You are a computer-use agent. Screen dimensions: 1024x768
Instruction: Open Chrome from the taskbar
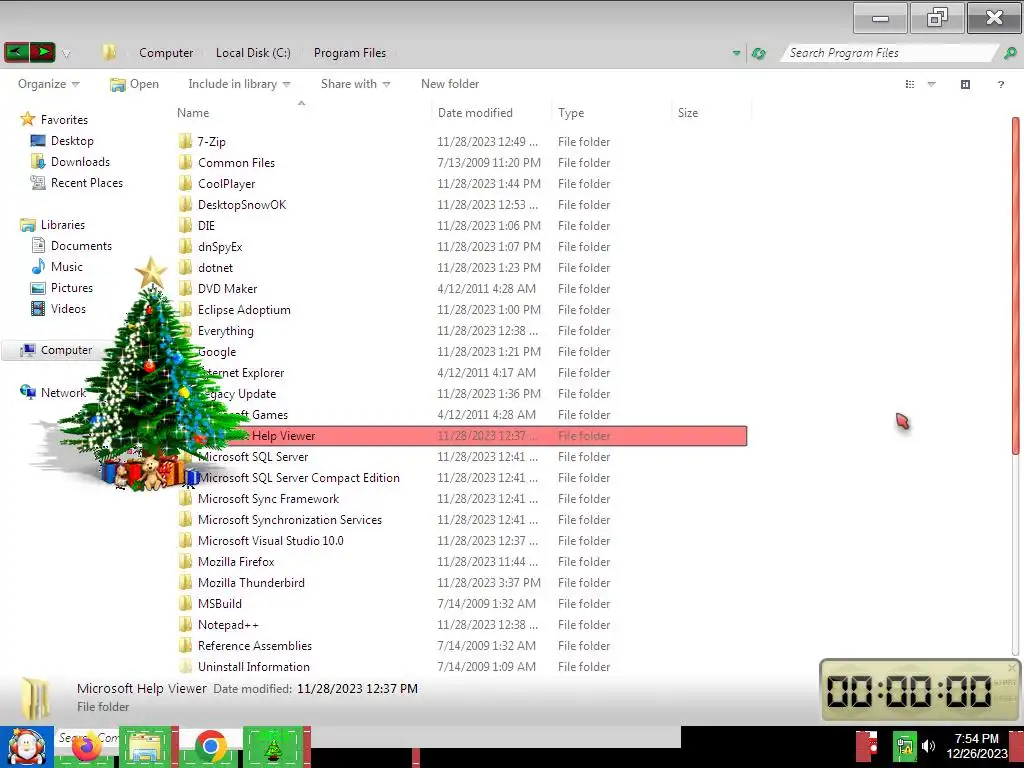[x=210, y=746]
